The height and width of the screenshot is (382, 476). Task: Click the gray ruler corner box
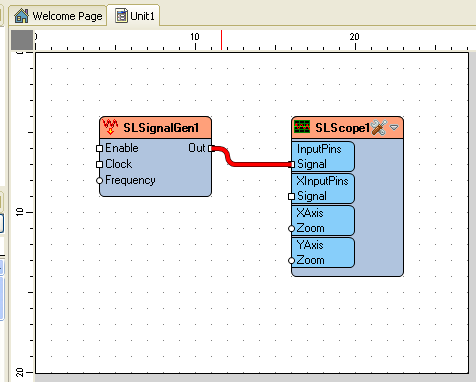22,40
